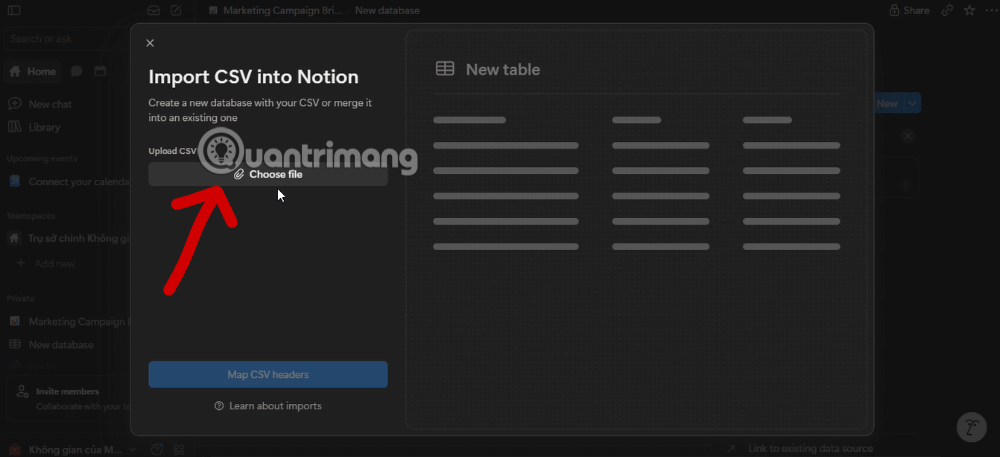Click Connect your calendar

[x=67, y=182]
